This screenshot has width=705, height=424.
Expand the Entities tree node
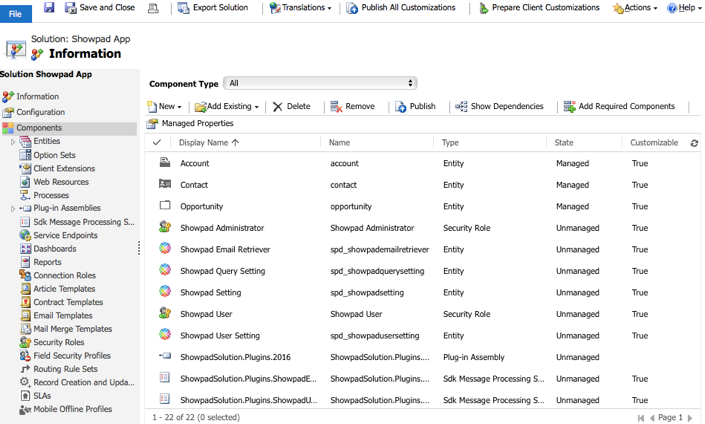pyautogui.click(x=13, y=142)
